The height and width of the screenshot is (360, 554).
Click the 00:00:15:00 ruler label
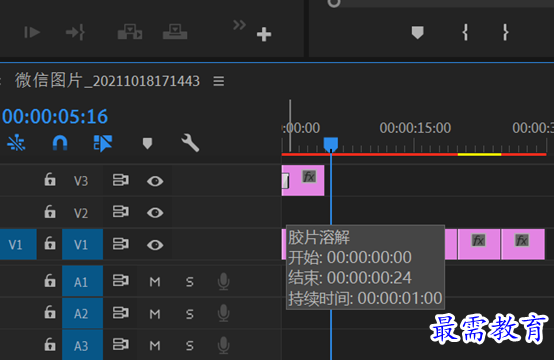point(415,128)
